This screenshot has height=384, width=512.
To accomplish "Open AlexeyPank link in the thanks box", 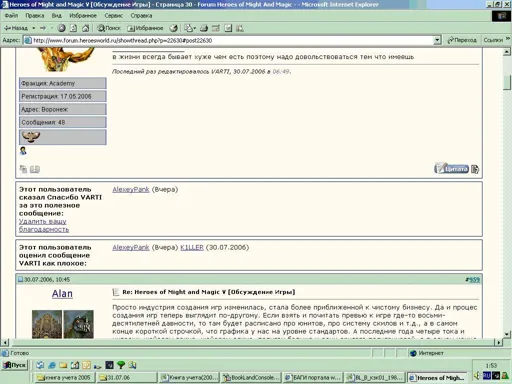I will point(131,189).
